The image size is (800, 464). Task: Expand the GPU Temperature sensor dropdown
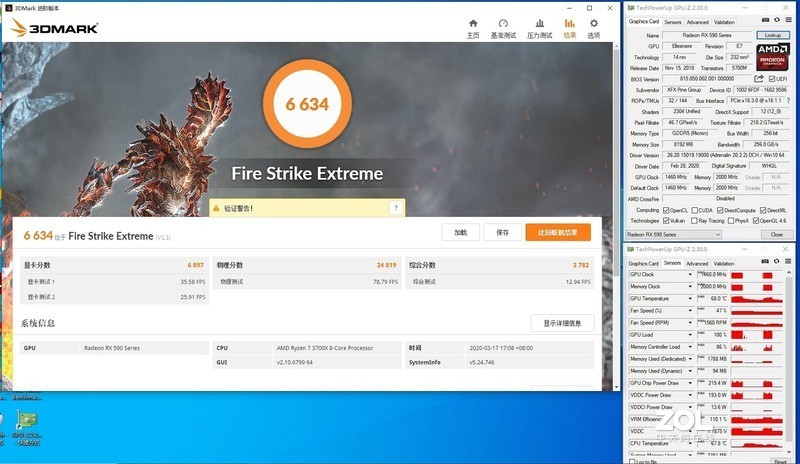(690, 299)
